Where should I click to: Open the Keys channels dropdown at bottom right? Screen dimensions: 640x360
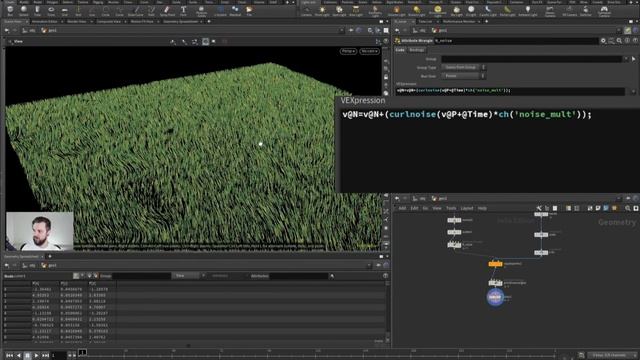point(611,355)
